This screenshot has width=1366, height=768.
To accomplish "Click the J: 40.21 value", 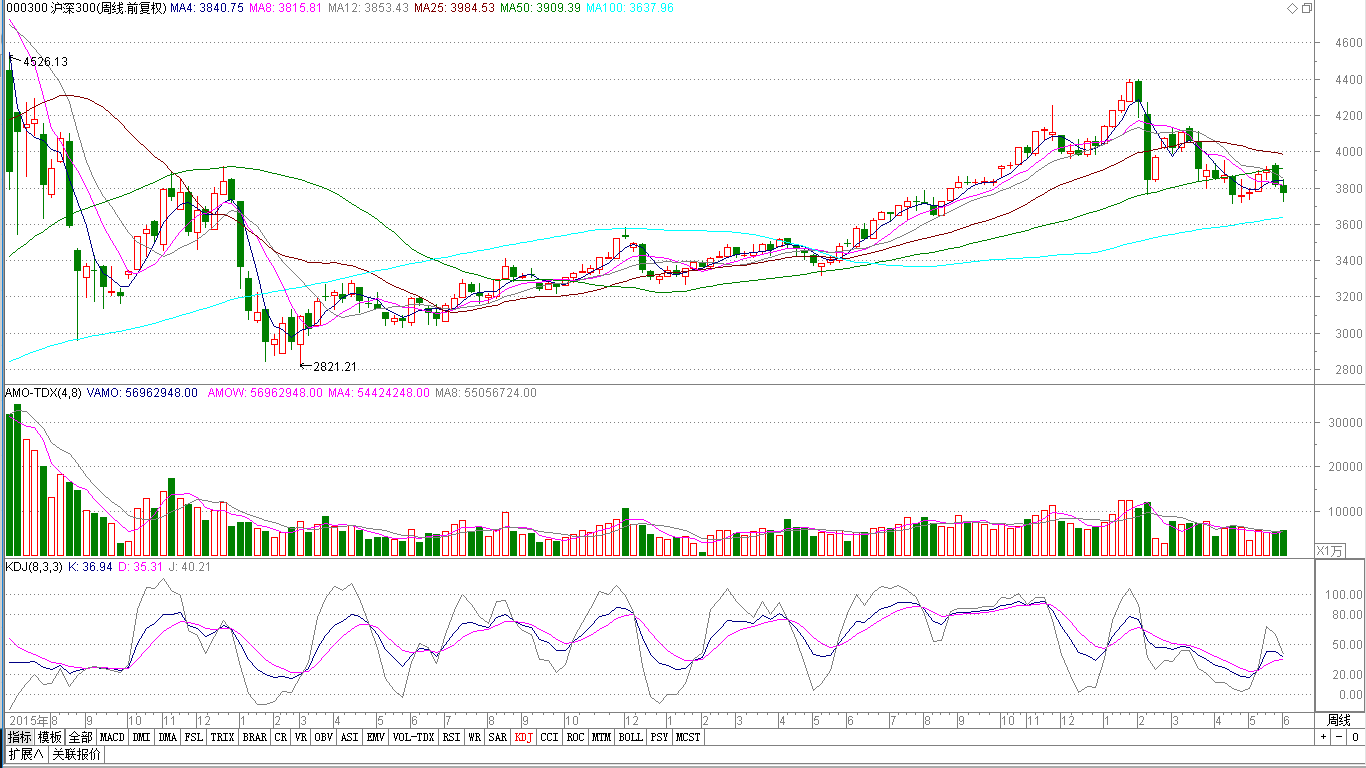I will click(x=190, y=567).
